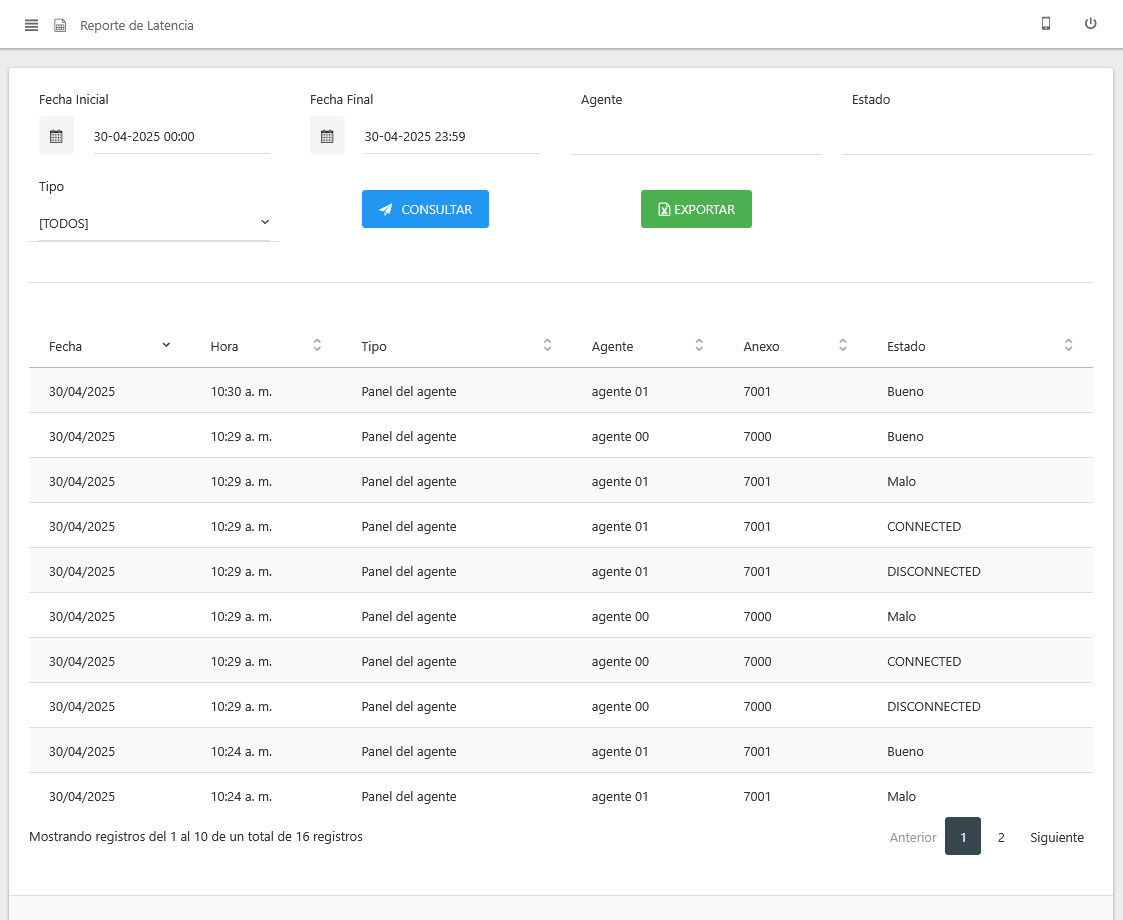Sort table by Fecha column arrow

tap(166, 345)
